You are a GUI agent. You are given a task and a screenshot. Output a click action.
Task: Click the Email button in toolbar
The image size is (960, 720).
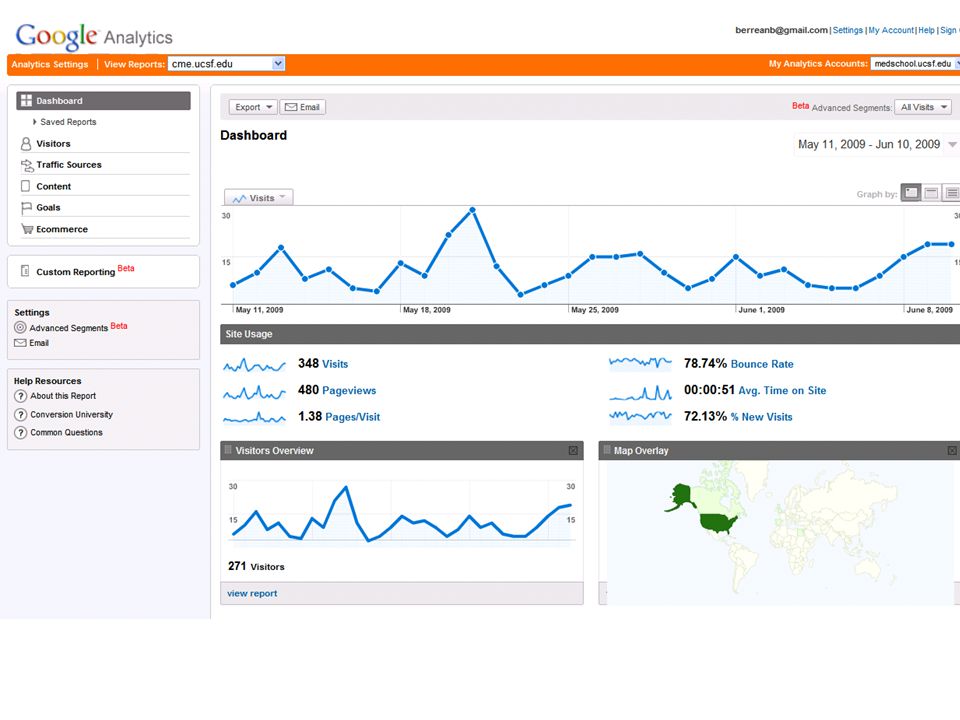[303, 107]
